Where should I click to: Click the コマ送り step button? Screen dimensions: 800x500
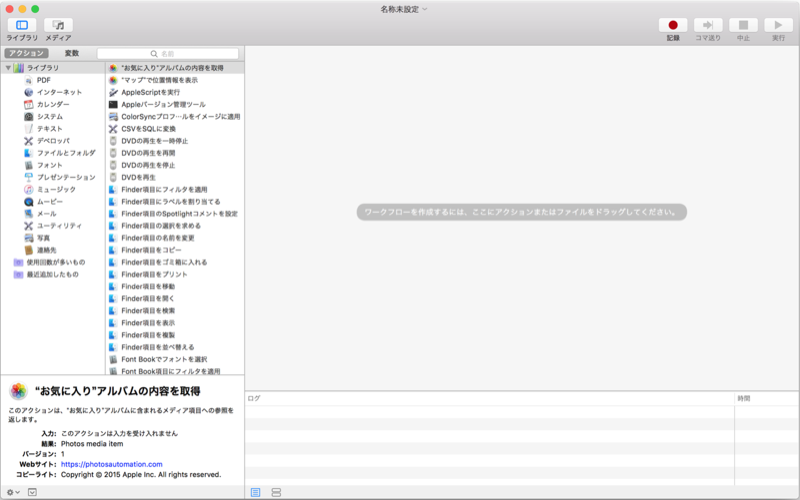point(708,25)
